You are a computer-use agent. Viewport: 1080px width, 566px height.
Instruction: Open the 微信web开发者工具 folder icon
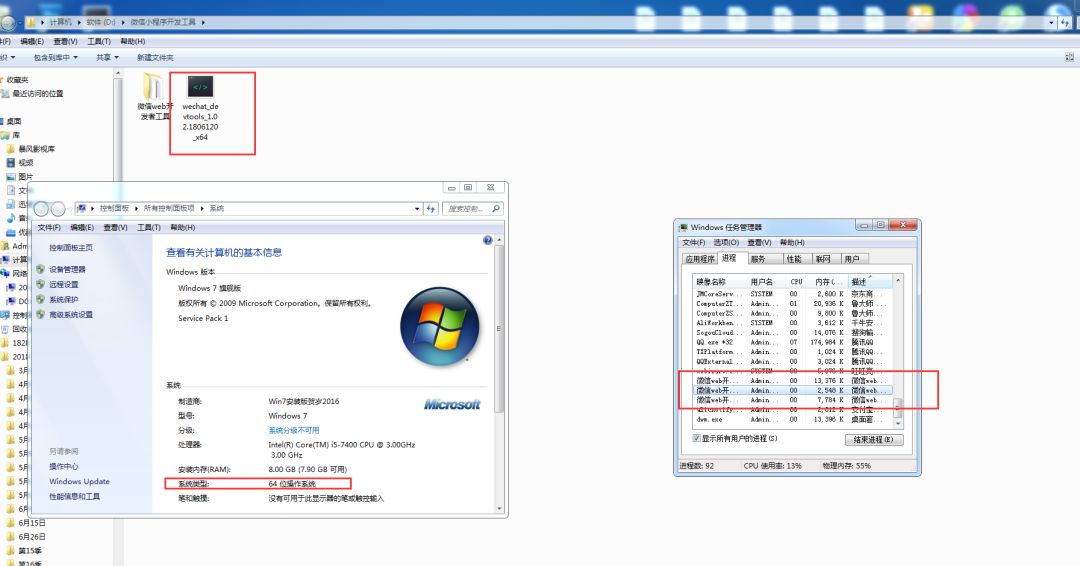[152, 86]
